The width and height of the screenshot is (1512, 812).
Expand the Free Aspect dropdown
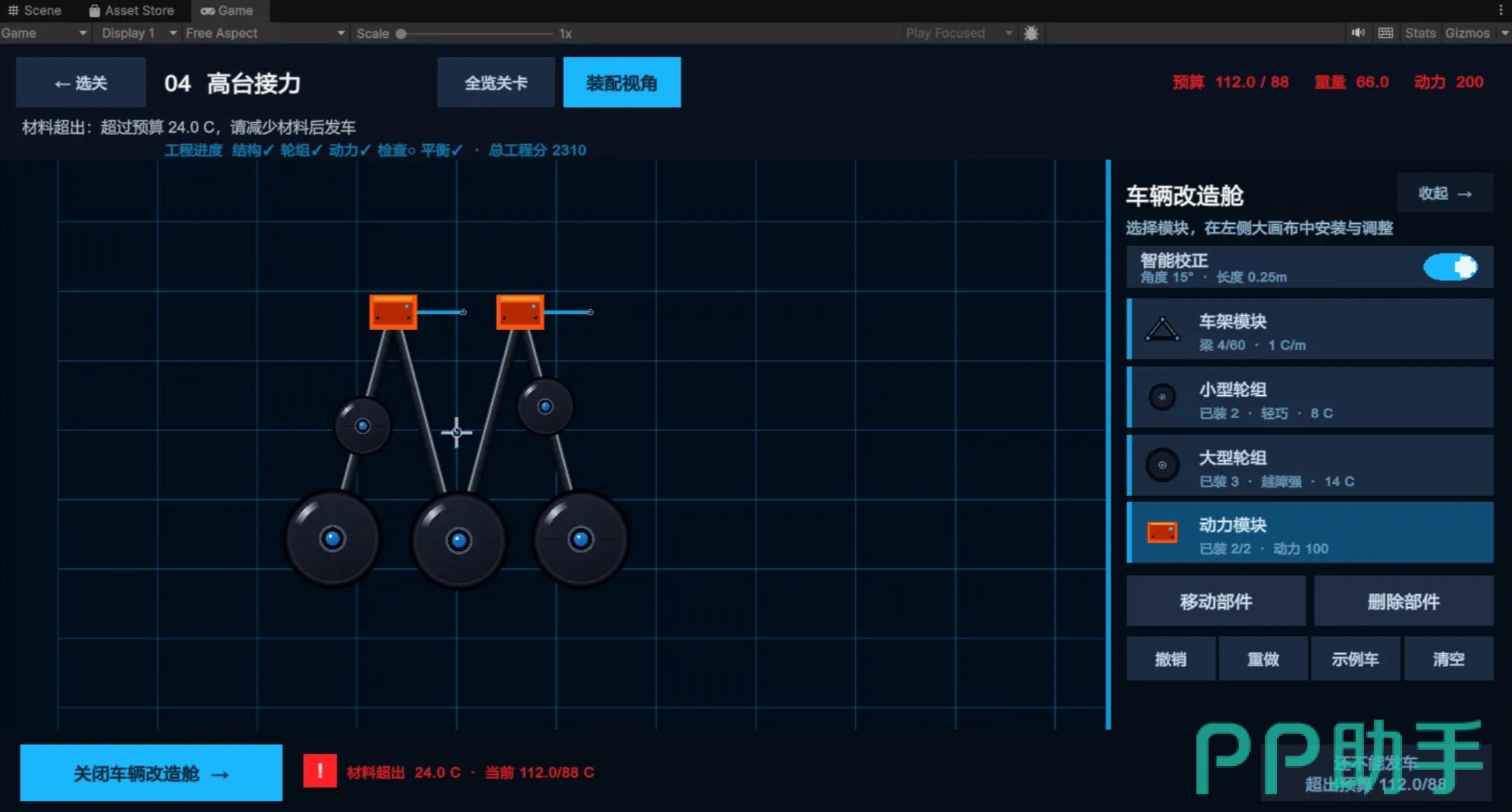point(265,33)
